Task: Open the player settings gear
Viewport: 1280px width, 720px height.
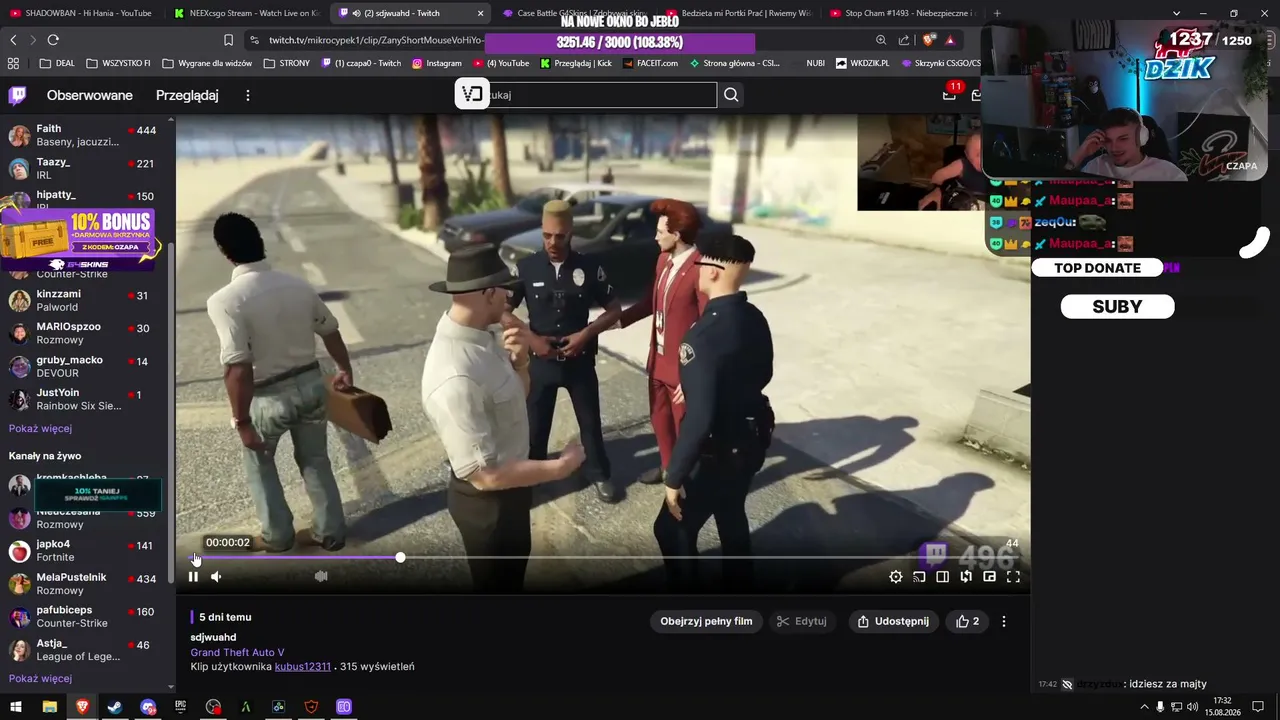Action: click(x=896, y=576)
